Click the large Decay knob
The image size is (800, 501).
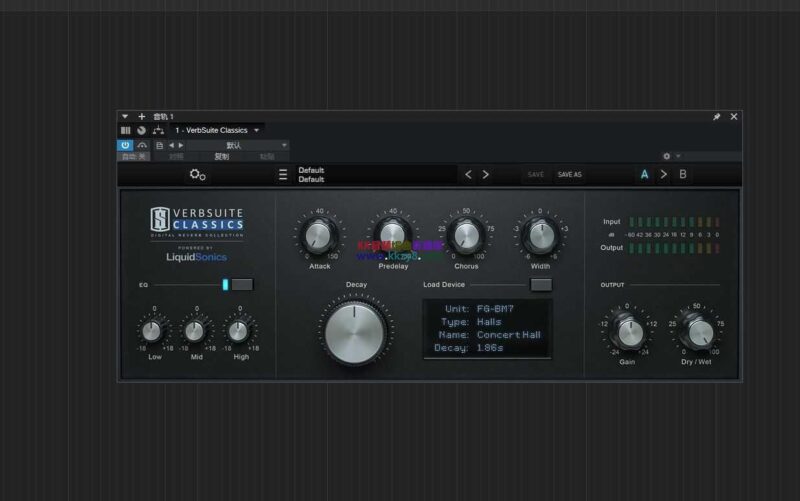pos(355,334)
